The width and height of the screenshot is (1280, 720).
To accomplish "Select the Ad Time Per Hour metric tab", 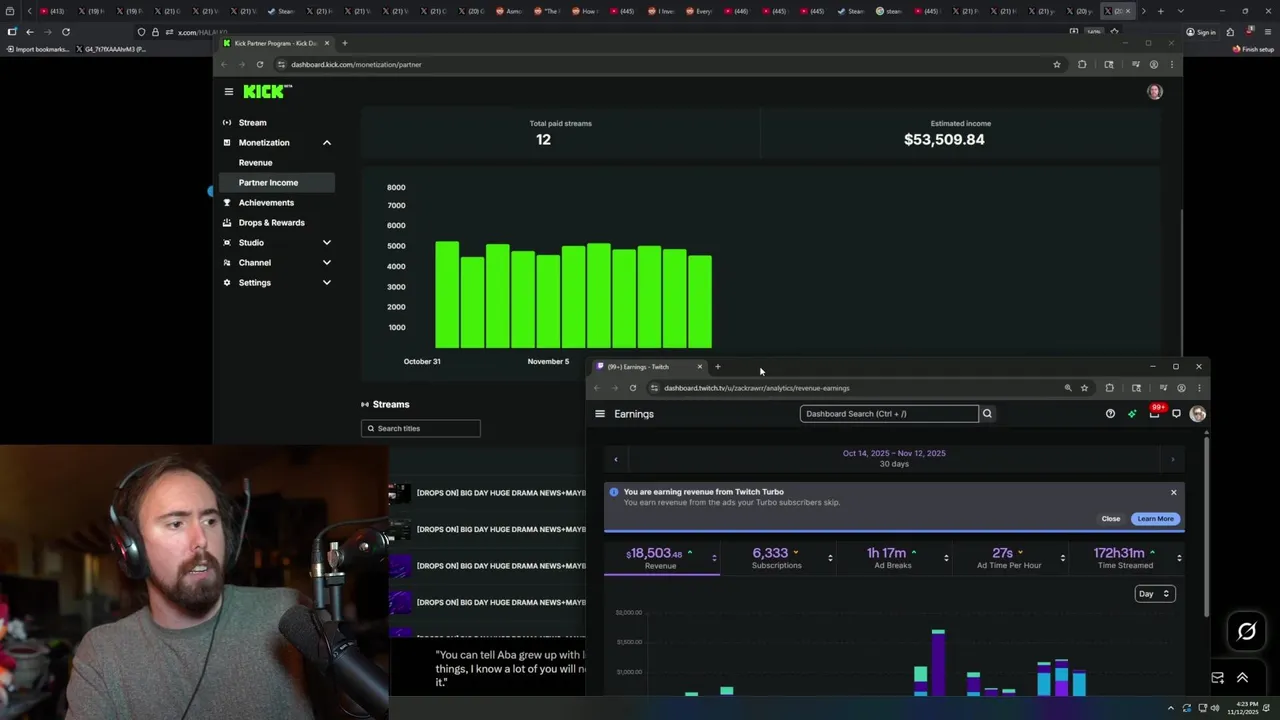I will pyautogui.click(x=1009, y=558).
